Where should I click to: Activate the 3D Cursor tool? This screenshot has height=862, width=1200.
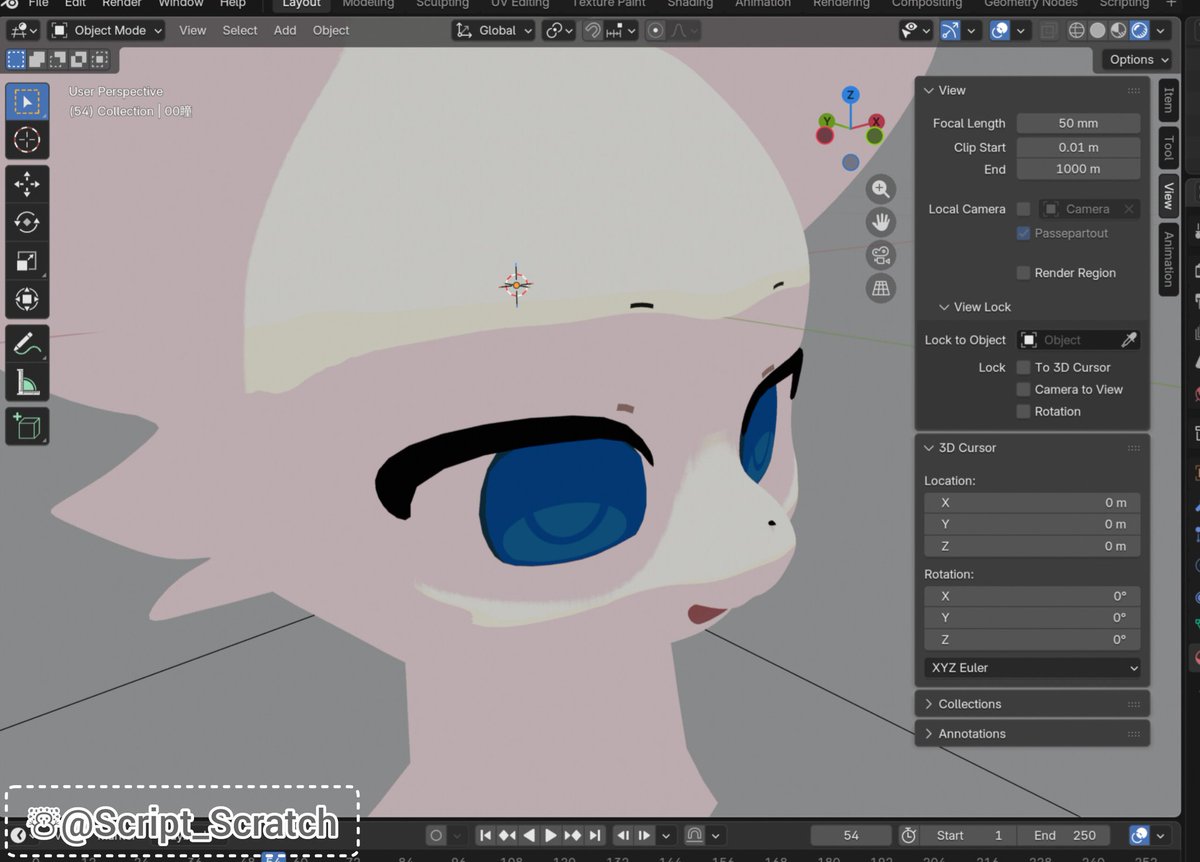(x=27, y=140)
